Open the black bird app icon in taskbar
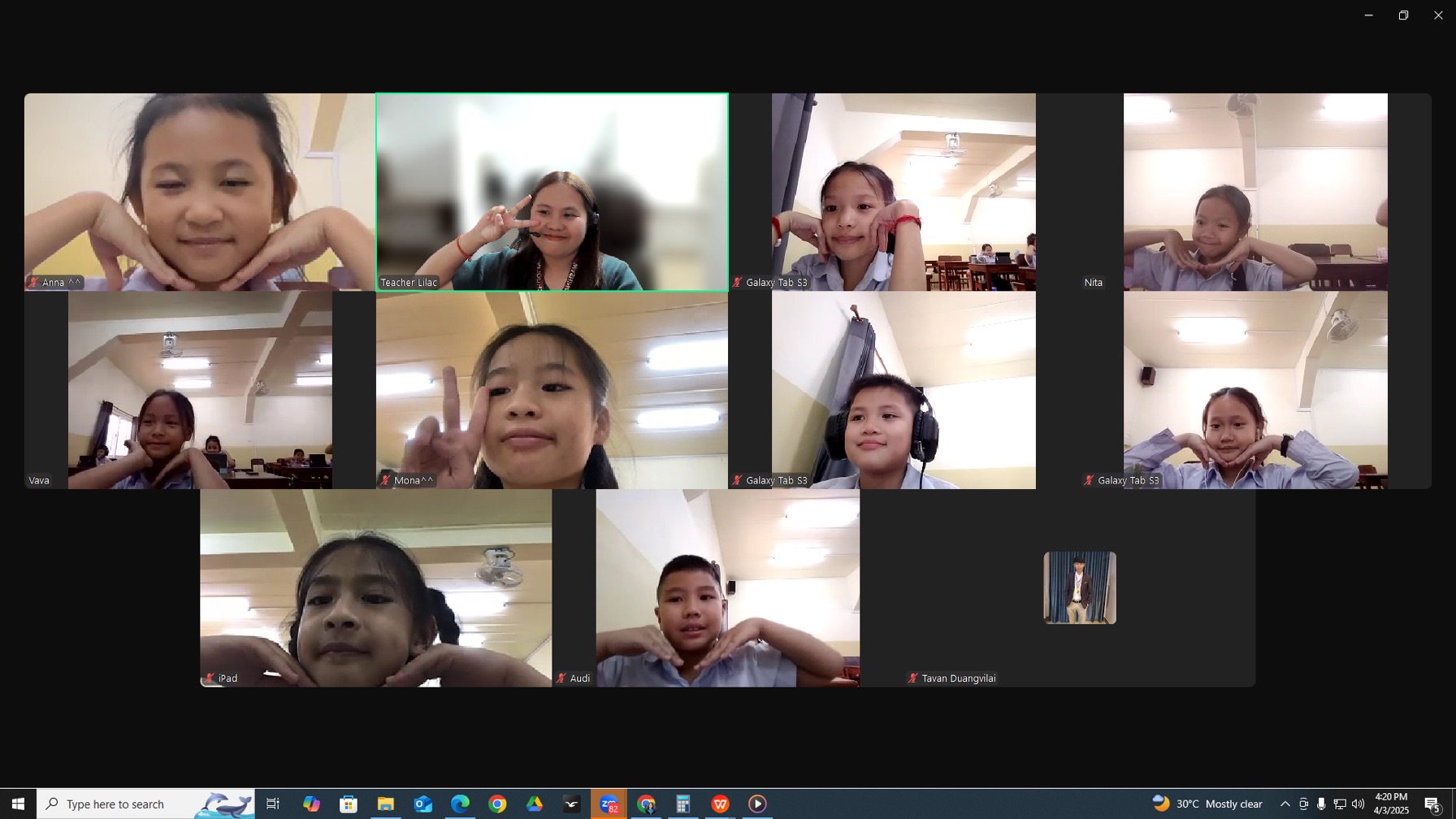Screen dimensions: 1456x819 click(572, 804)
